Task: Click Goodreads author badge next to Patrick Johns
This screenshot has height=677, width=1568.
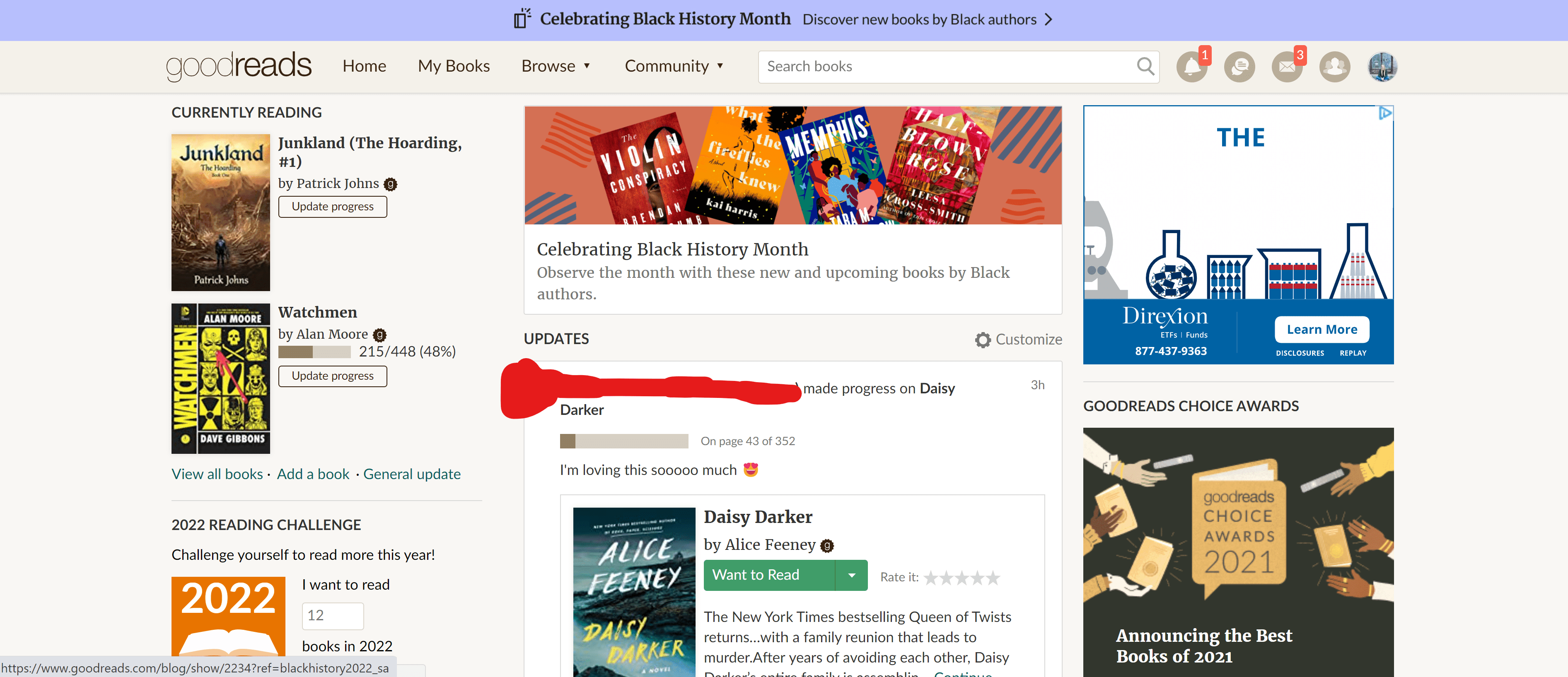Action: click(x=390, y=184)
